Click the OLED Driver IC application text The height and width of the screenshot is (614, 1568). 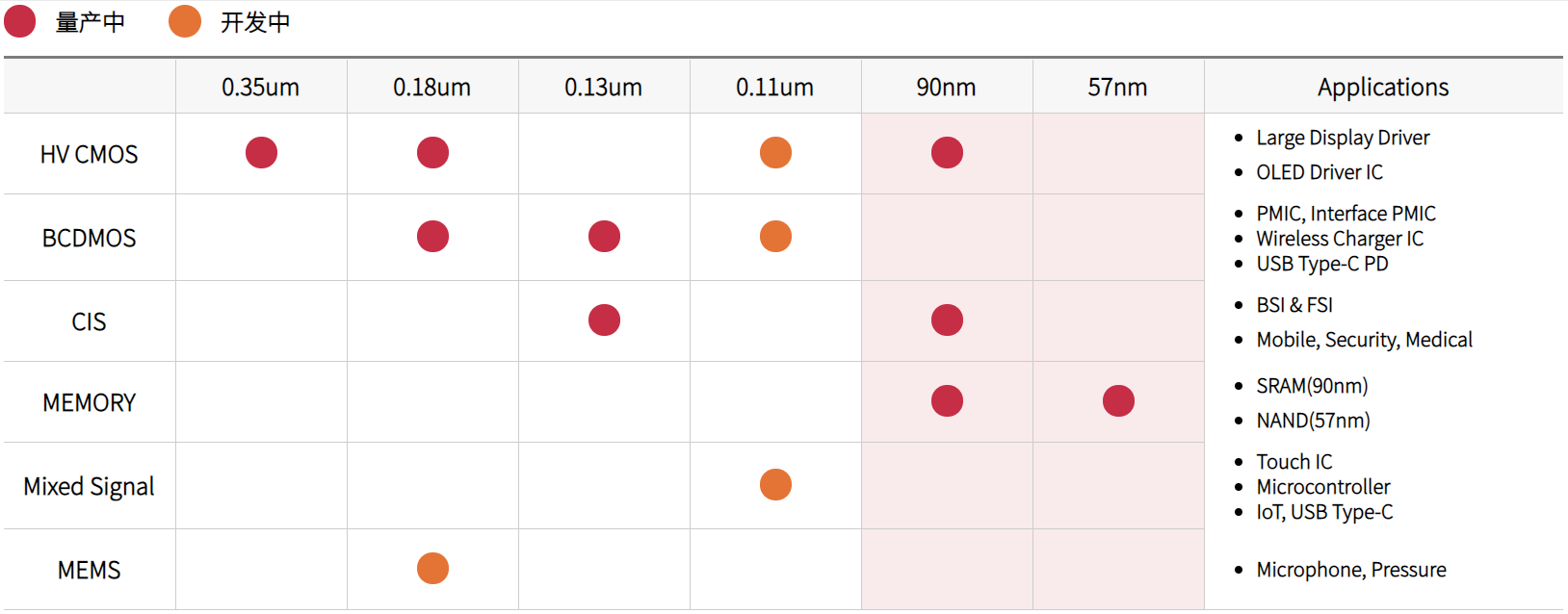point(1319,172)
